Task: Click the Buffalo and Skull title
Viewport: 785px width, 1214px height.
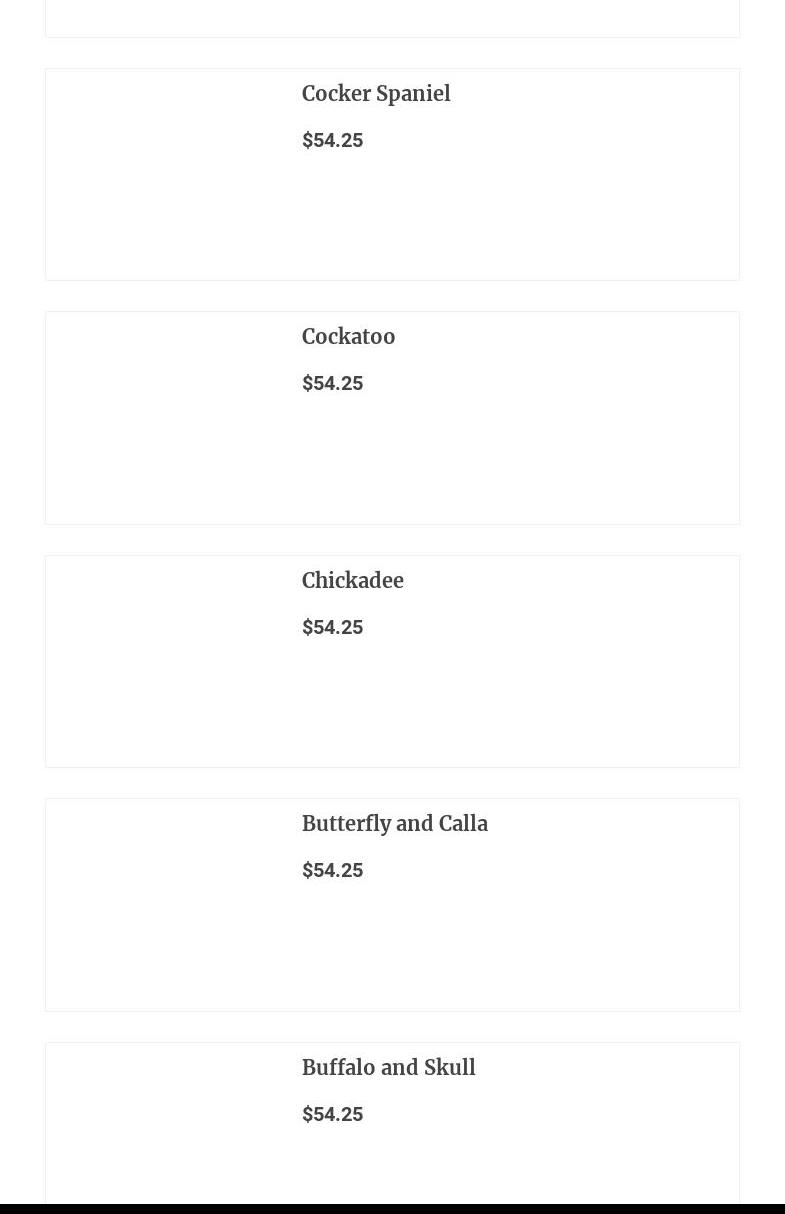Action: point(388,1068)
